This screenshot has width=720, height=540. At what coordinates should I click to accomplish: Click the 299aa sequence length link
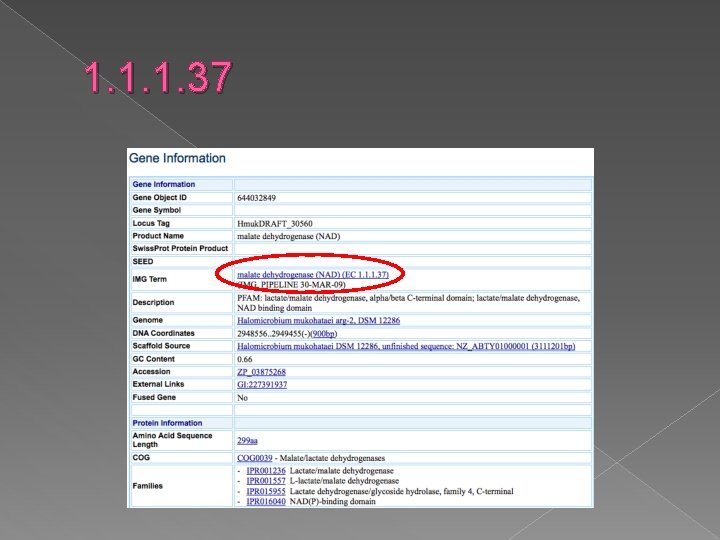247,440
